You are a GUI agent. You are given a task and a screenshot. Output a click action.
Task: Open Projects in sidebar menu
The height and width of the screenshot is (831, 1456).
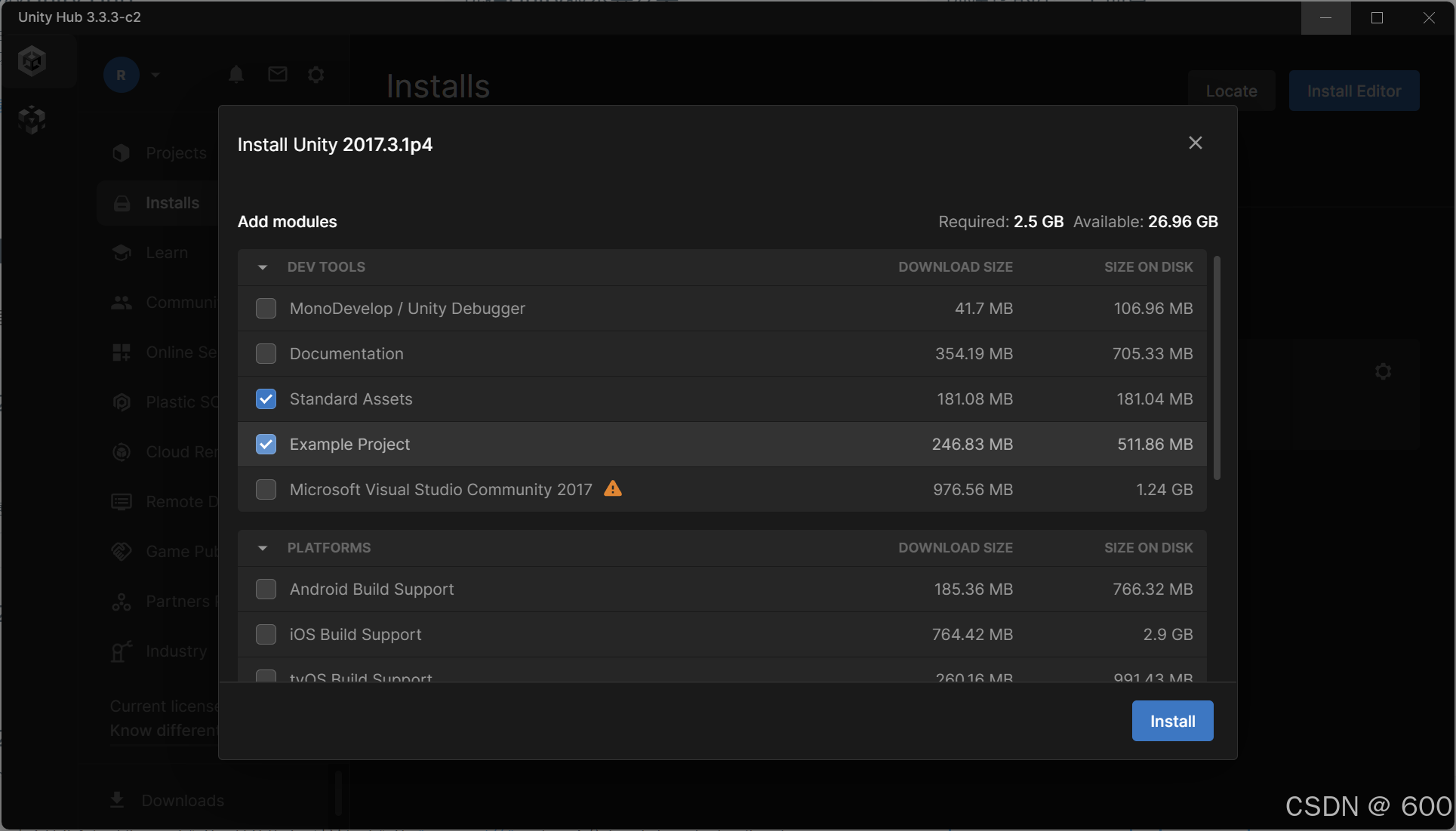click(x=176, y=153)
